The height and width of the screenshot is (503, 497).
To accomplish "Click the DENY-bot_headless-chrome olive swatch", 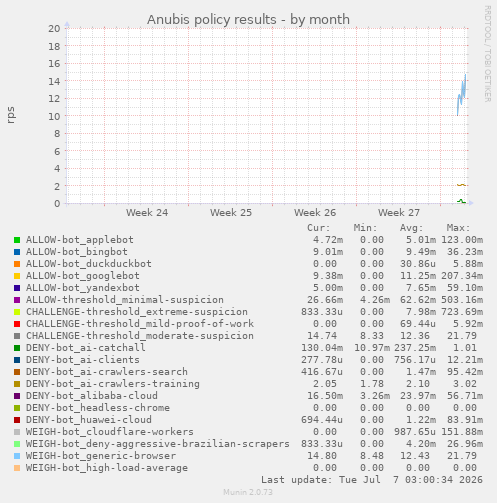I will 17,408.
